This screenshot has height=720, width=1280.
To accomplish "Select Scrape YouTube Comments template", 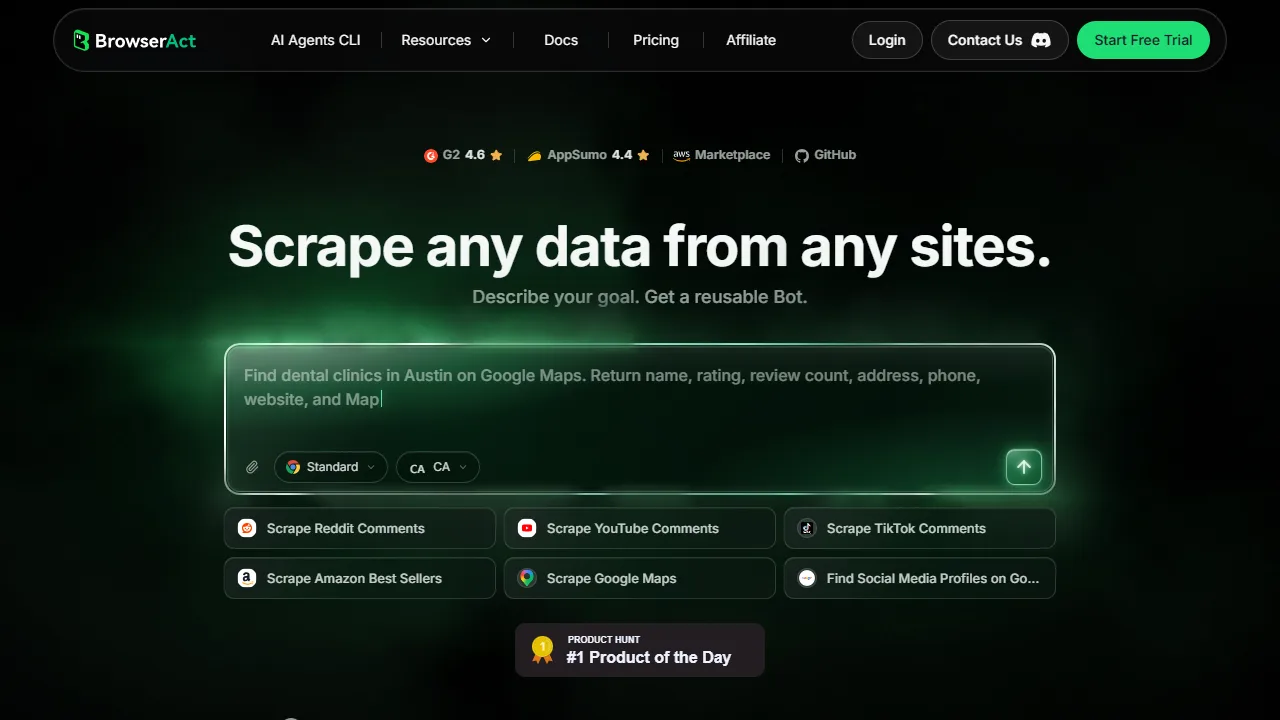I will 640,528.
